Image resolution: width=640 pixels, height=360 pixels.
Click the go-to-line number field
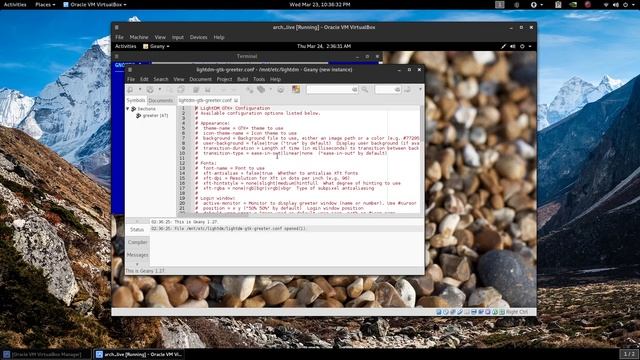click(x=387, y=89)
